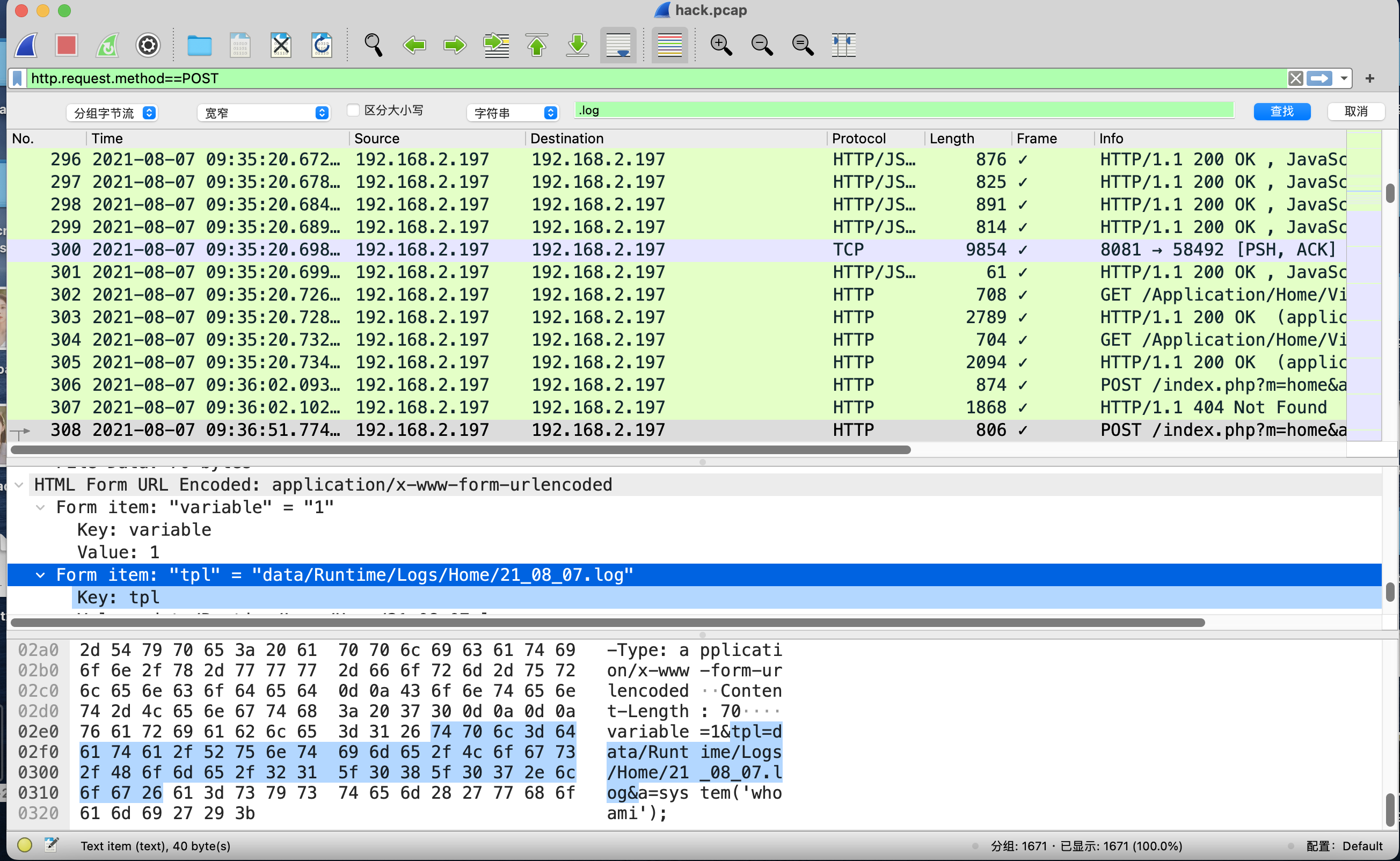The width and height of the screenshot is (1400, 861).
Task: Sort packets by the No. column
Action: pyautogui.click(x=47, y=138)
